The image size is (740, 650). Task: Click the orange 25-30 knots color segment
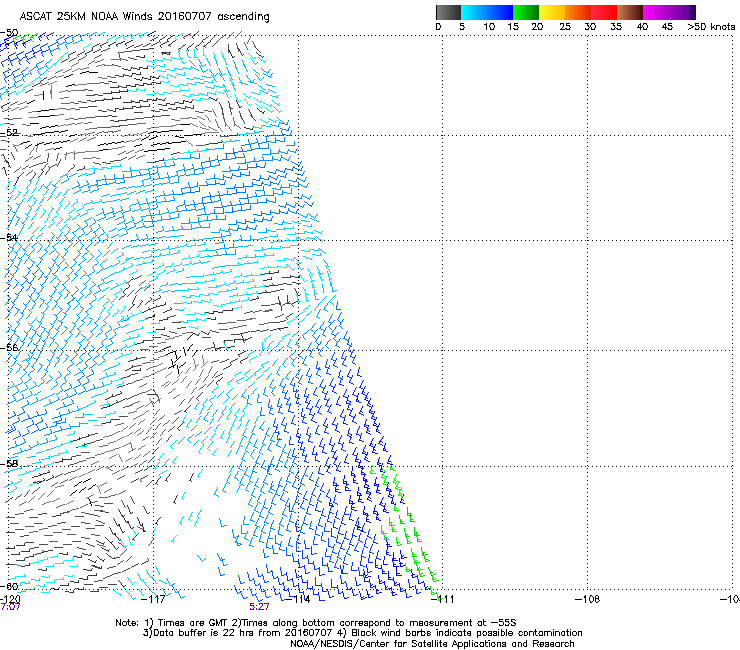[578, 12]
